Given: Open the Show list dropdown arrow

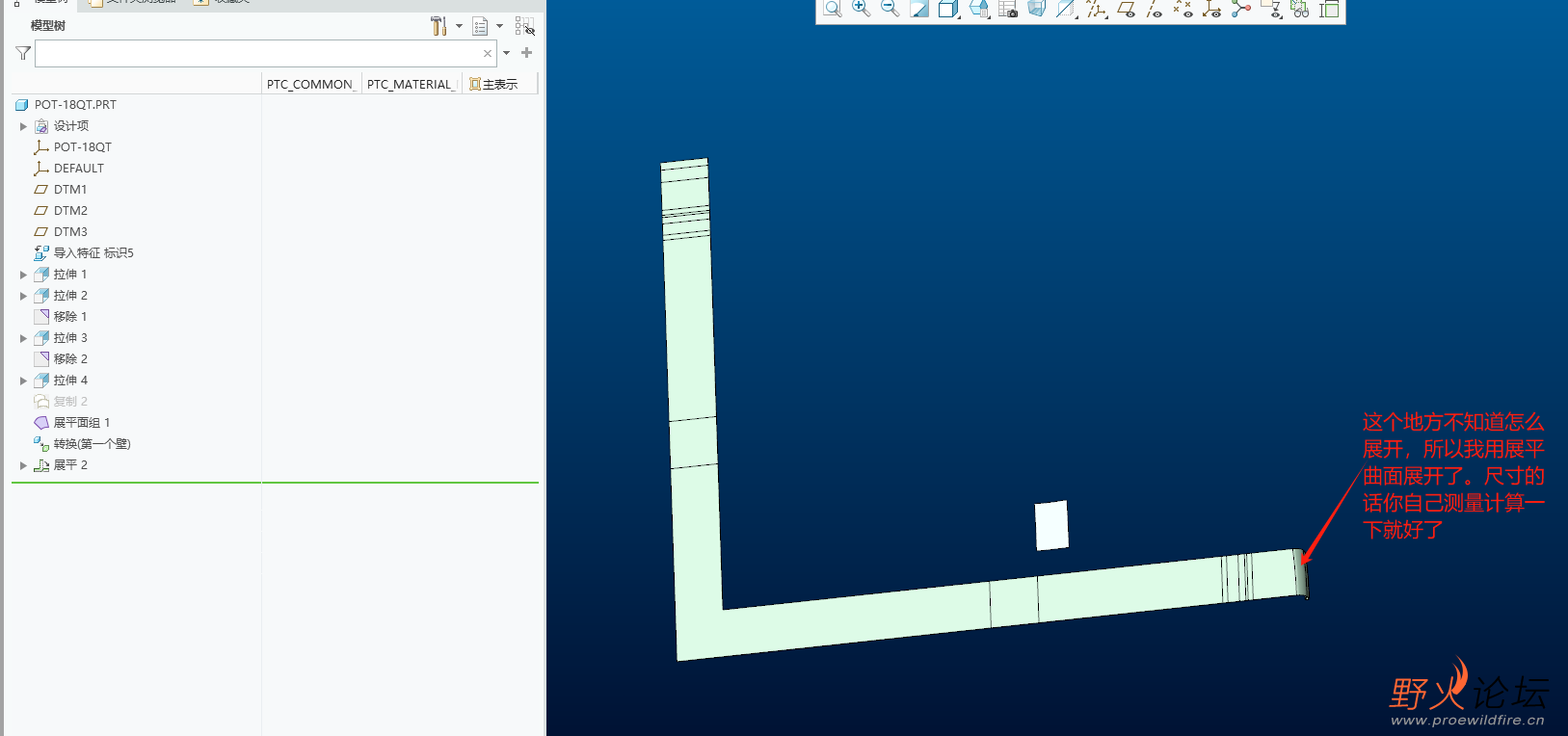Looking at the screenshot, I should click(499, 26).
